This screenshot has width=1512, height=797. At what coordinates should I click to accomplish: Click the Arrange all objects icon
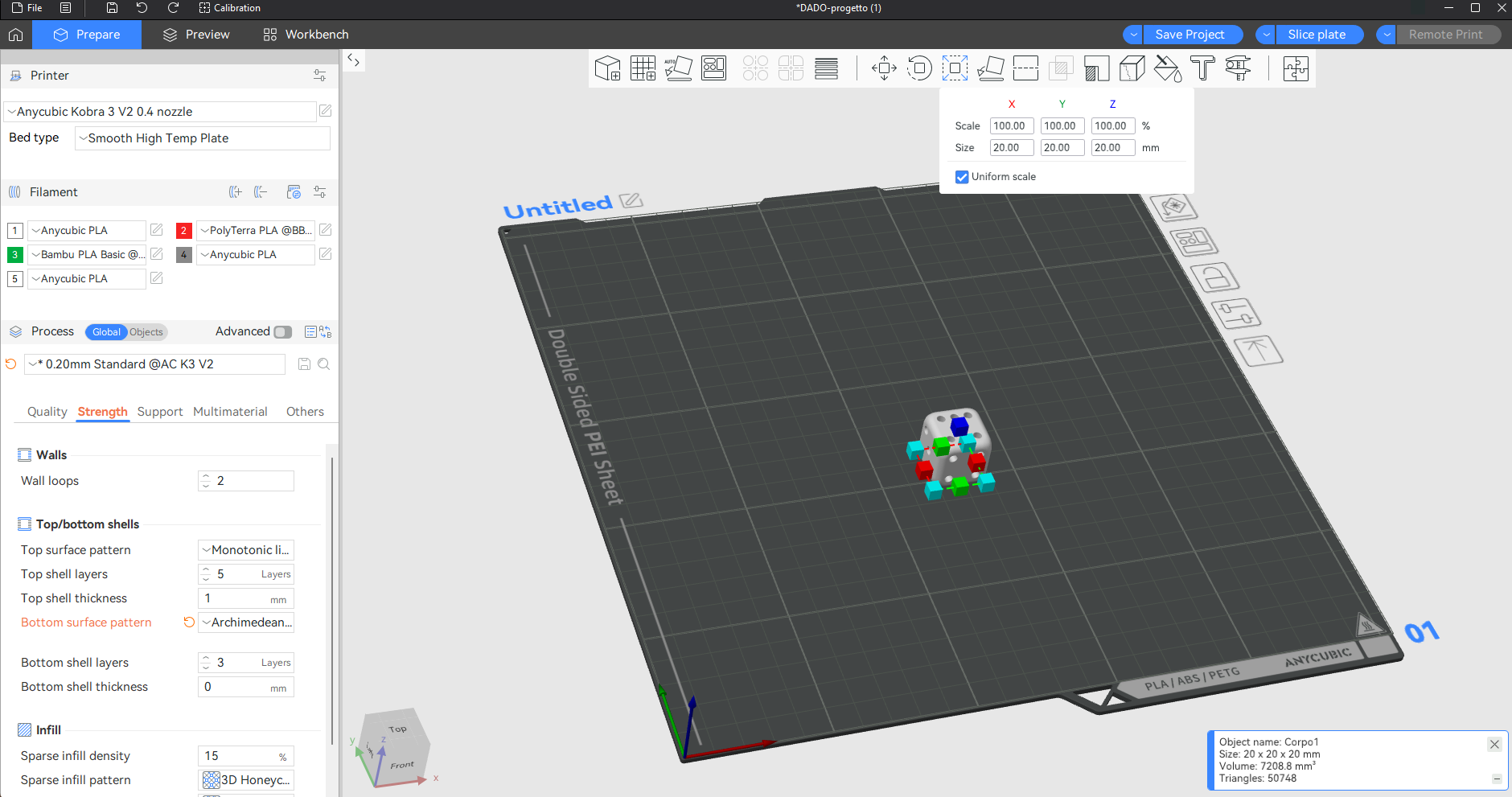pos(713,68)
